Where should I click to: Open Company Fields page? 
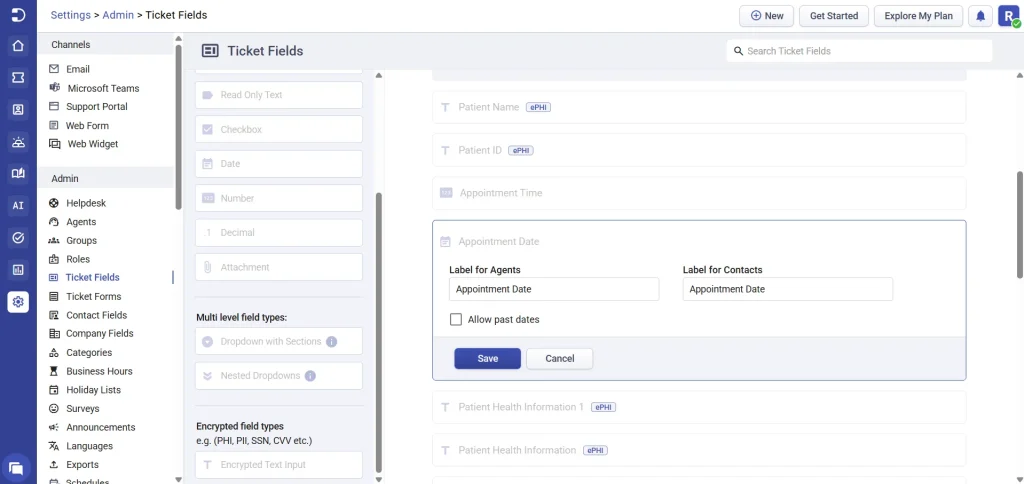99,333
